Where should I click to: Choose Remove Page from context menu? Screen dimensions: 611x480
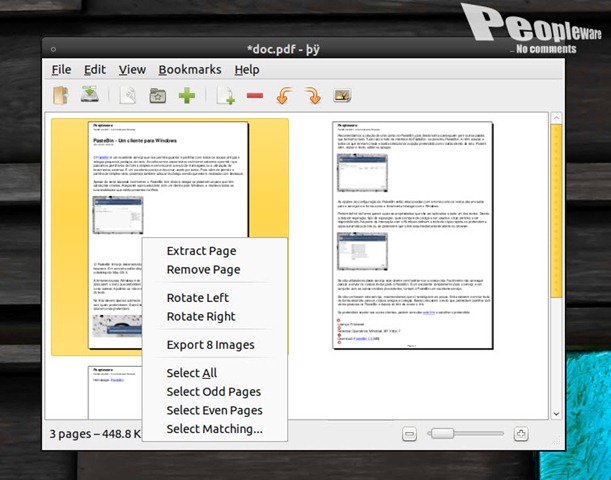coord(215,270)
